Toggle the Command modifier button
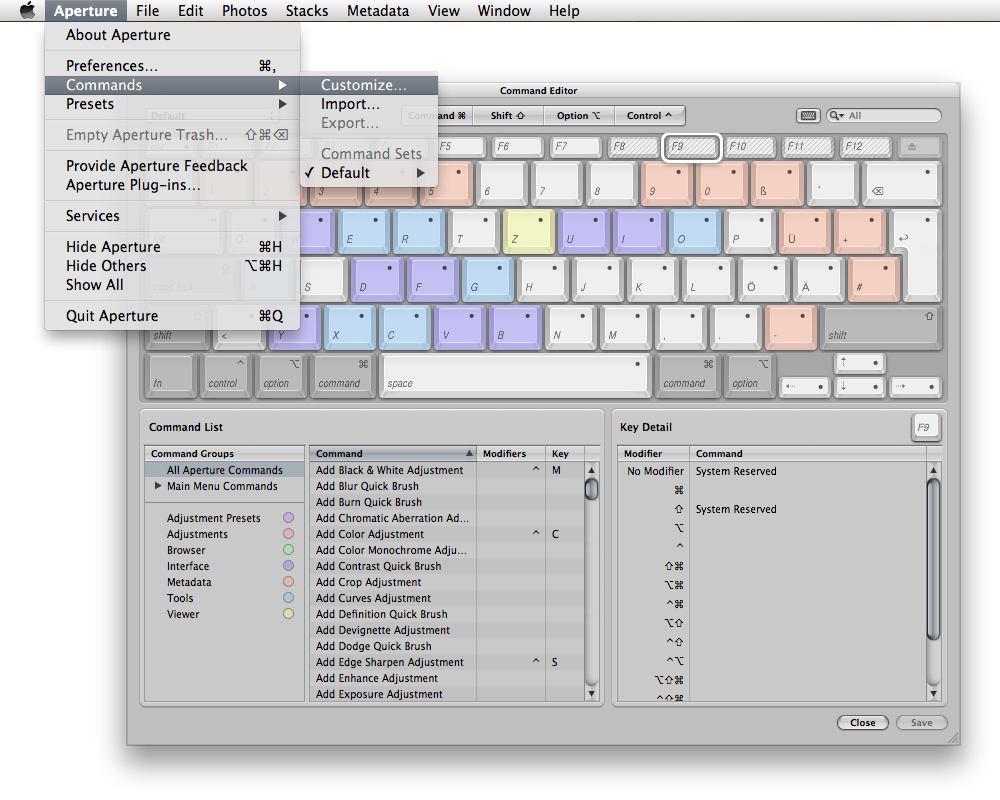 [x=437, y=115]
